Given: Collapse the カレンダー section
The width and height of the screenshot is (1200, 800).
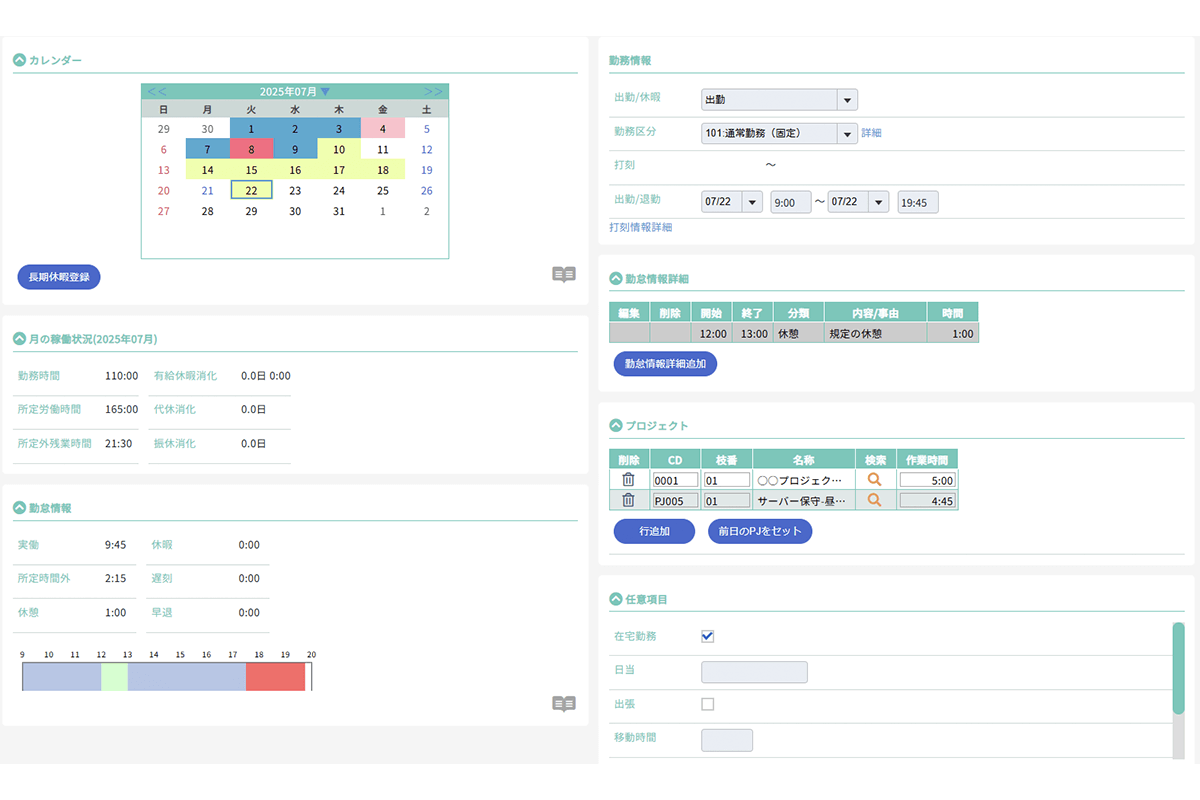Looking at the screenshot, I should point(19,60).
